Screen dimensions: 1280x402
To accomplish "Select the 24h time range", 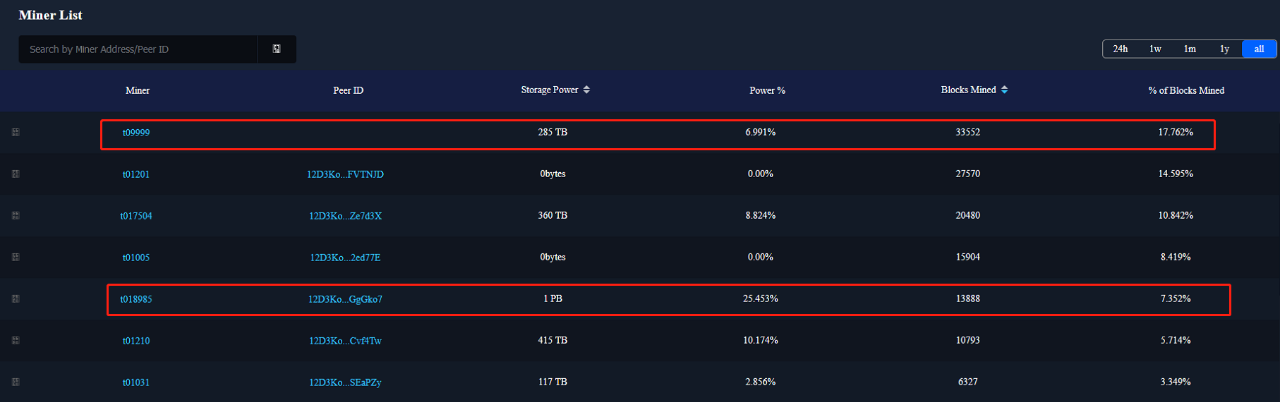I will pos(1120,49).
